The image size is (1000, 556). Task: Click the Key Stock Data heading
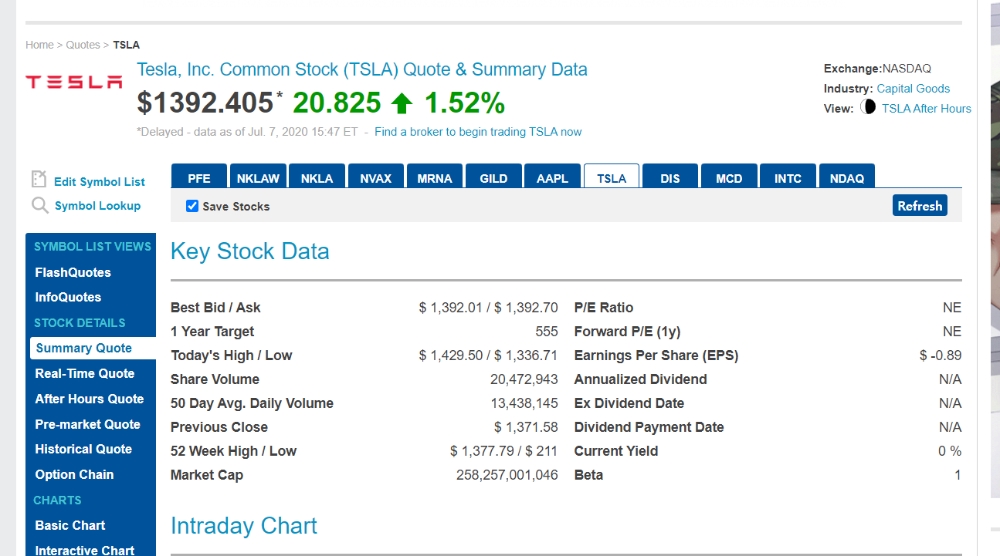(x=250, y=251)
